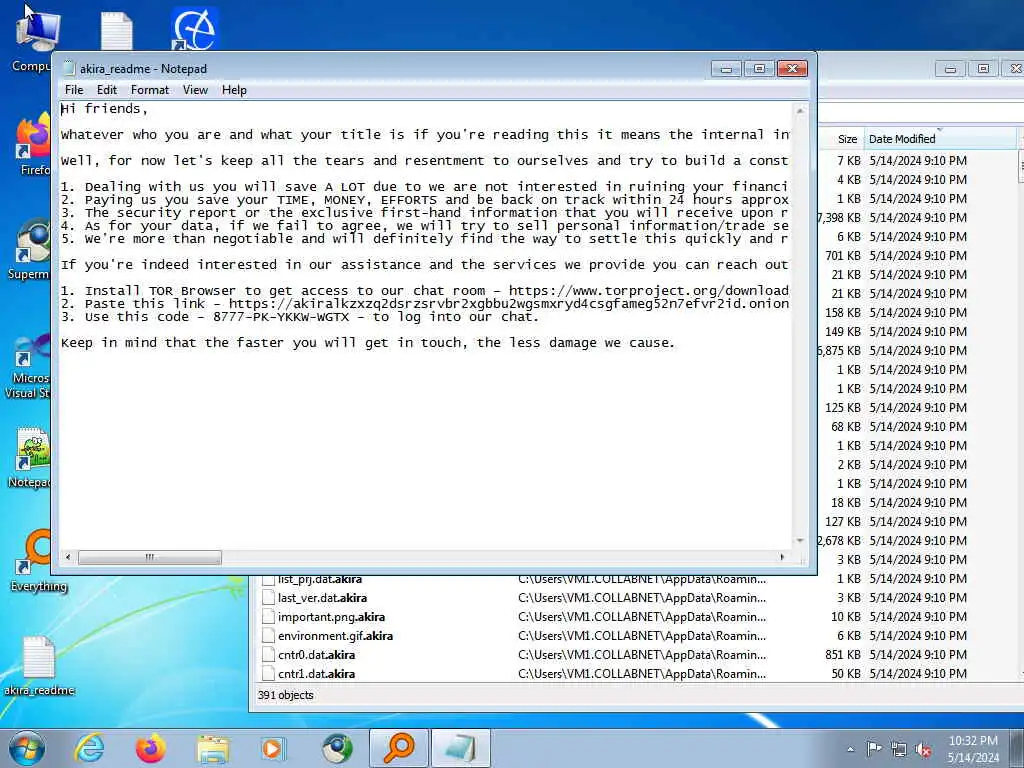The height and width of the screenshot is (768, 1024).
Task: Click file icon of list_prj.dat.akira
Action: [x=268, y=579]
